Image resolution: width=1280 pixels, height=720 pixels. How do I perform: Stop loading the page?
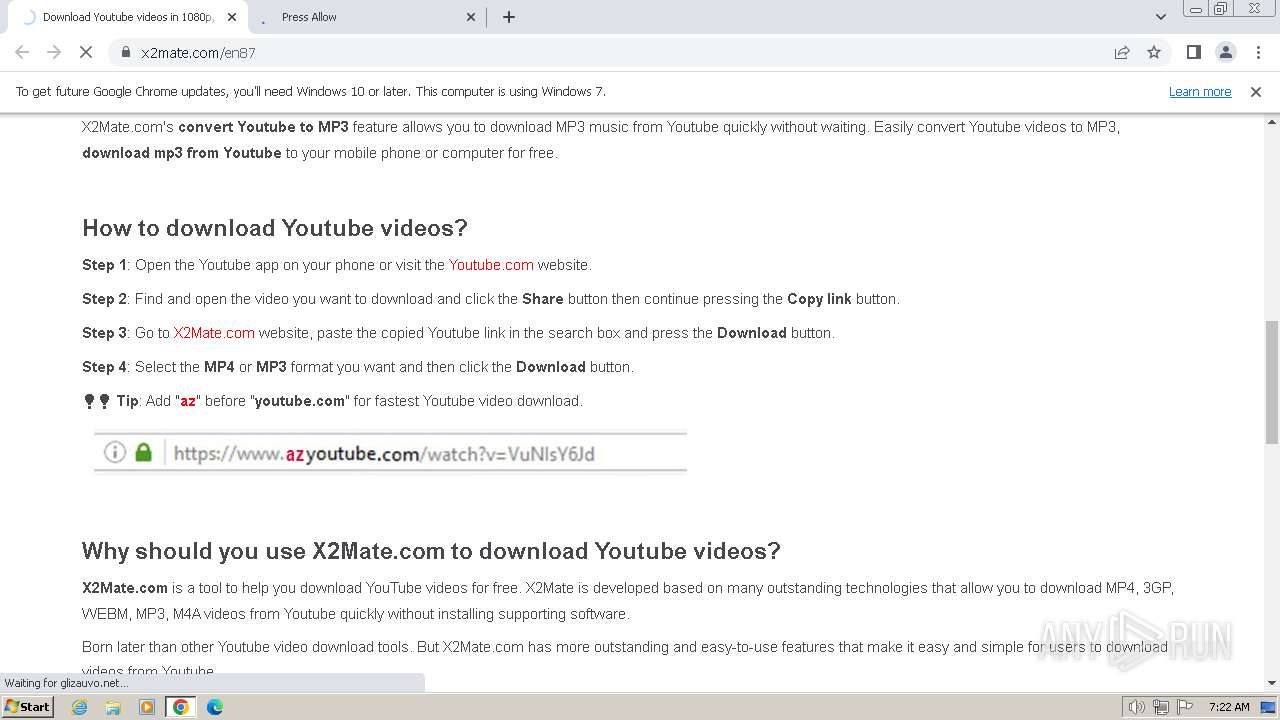pos(86,52)
